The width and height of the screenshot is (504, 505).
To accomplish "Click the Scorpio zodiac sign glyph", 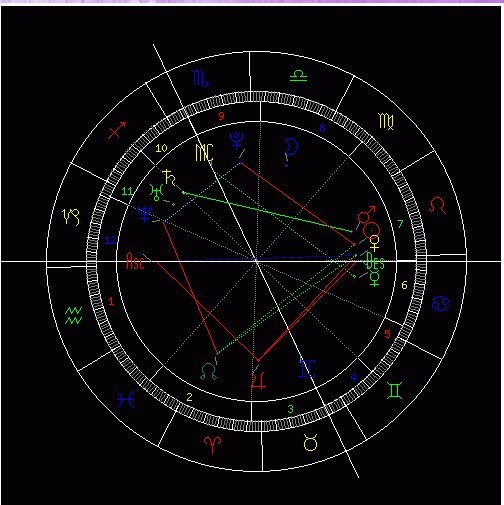I will click(x=201, y=78).
